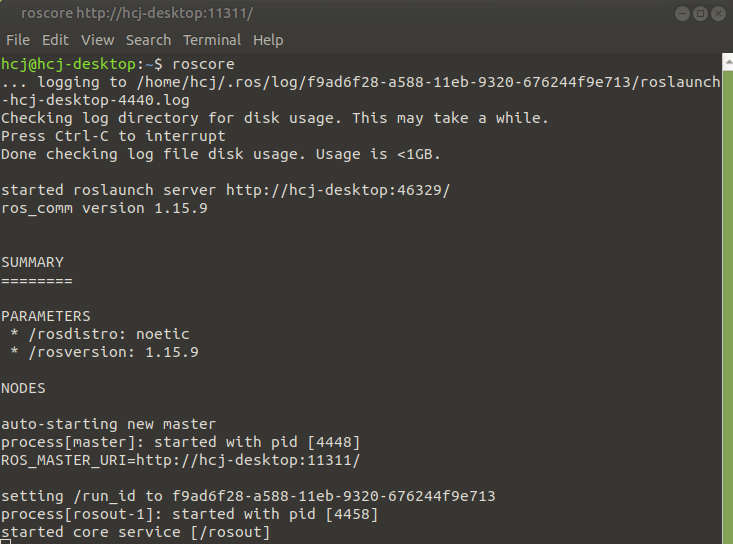This screenshot has height=544, width=733.
Task: Click the rosdistro value noetic
Action: click(163, 335)
